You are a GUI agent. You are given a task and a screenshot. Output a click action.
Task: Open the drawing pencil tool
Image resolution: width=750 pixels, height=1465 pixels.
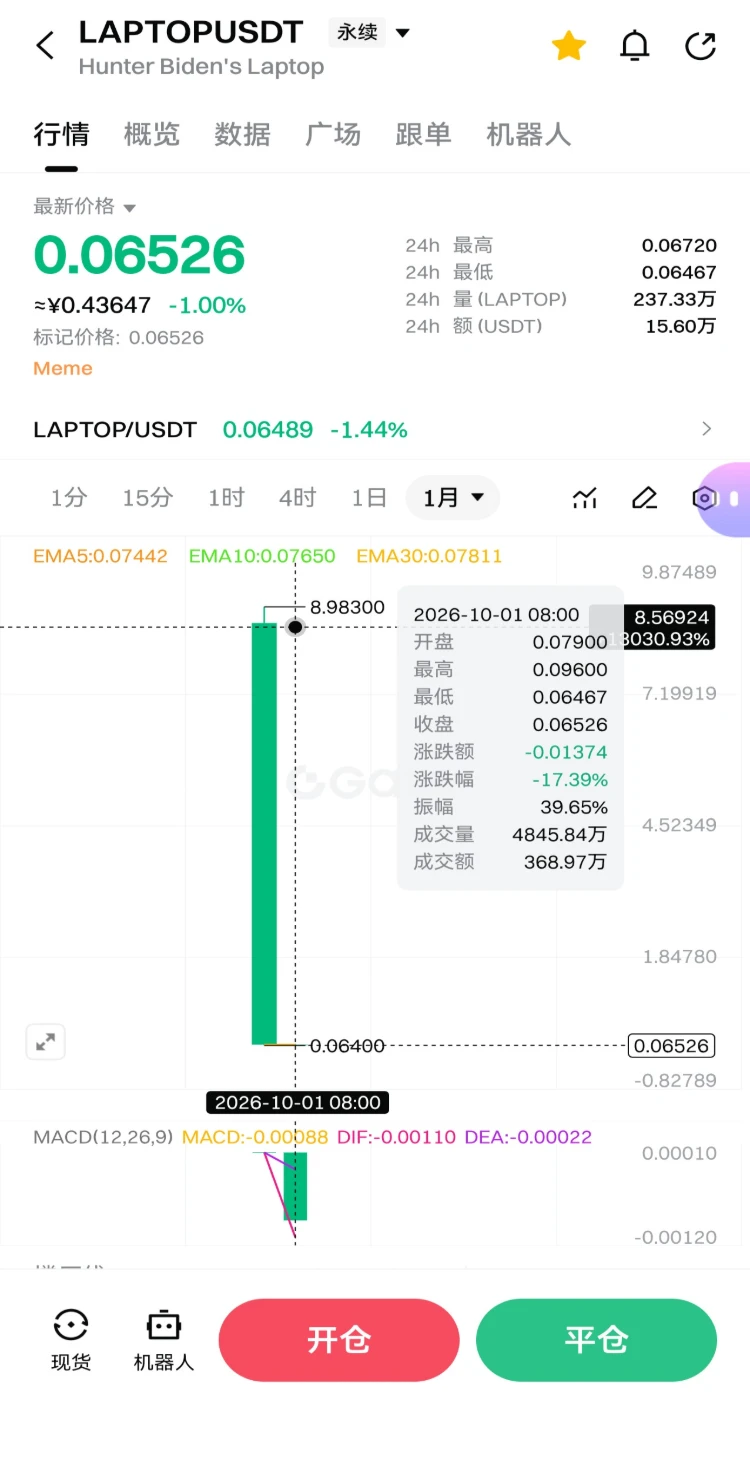(645, 498)
